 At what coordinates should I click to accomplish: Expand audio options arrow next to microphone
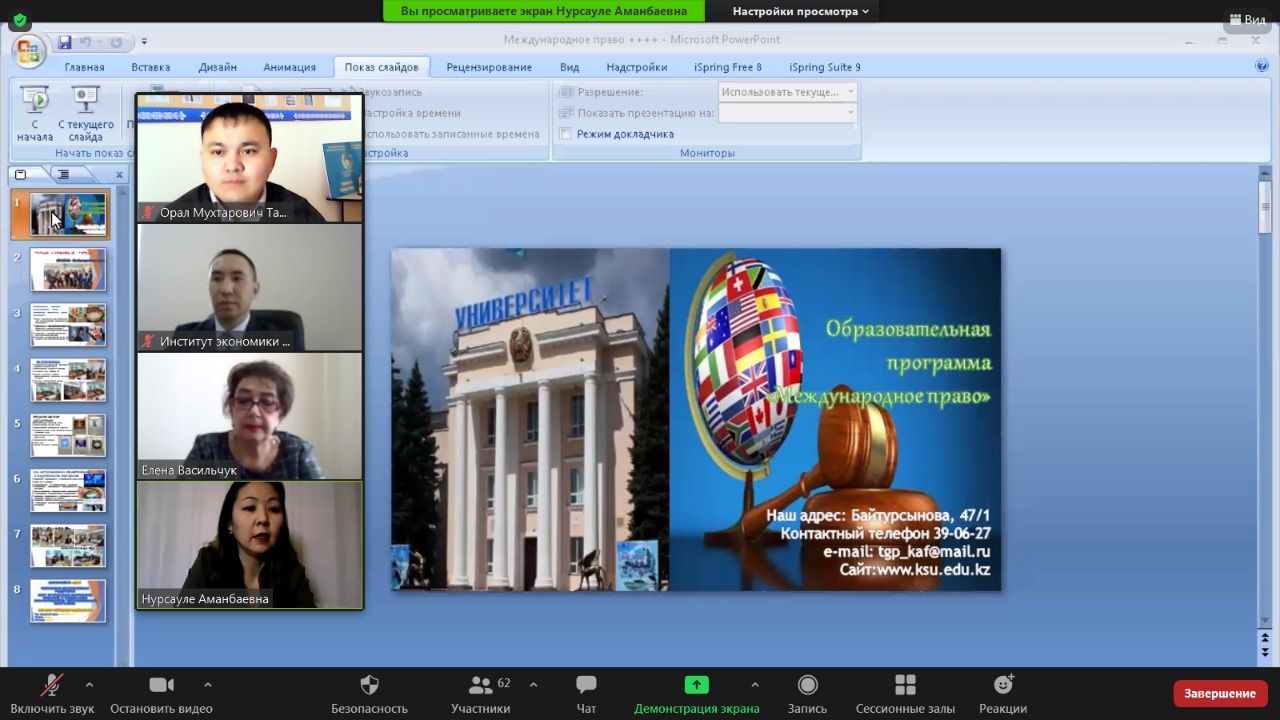[89, 685]
